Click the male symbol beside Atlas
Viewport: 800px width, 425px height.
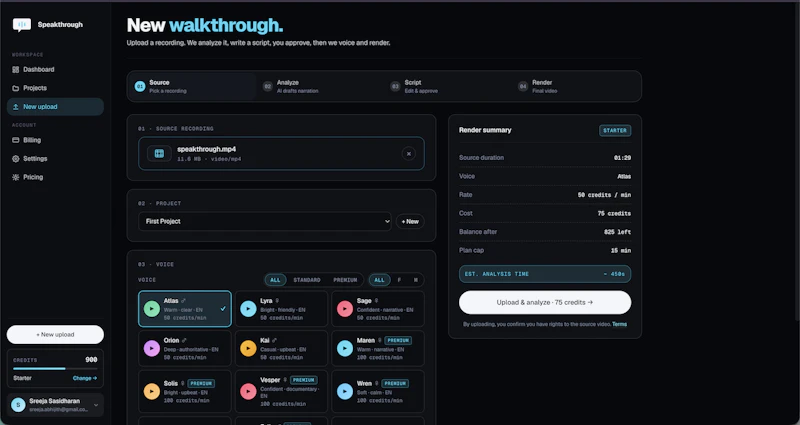click(x=184, y=301)
